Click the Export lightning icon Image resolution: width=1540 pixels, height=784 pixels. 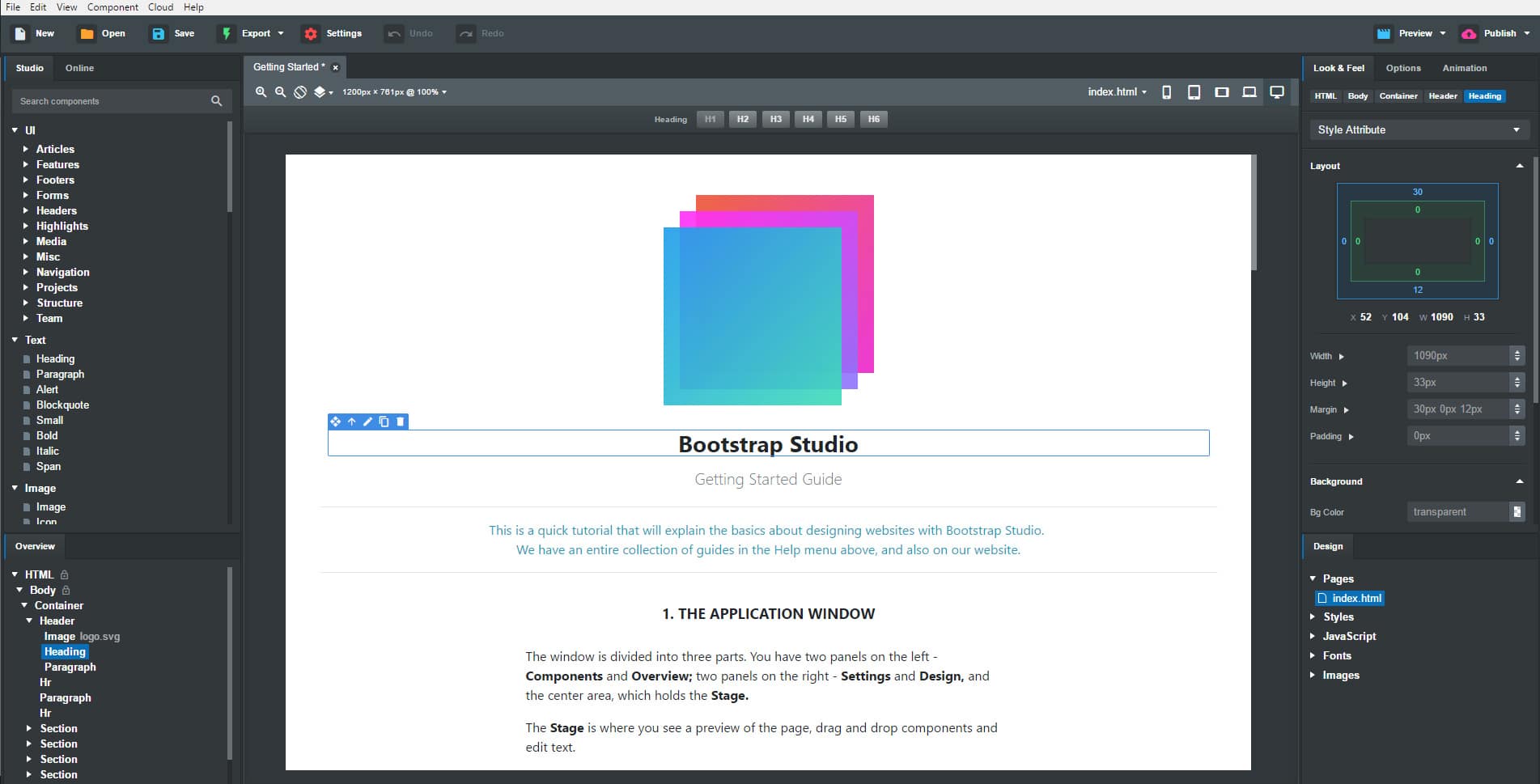coord(227,34)
